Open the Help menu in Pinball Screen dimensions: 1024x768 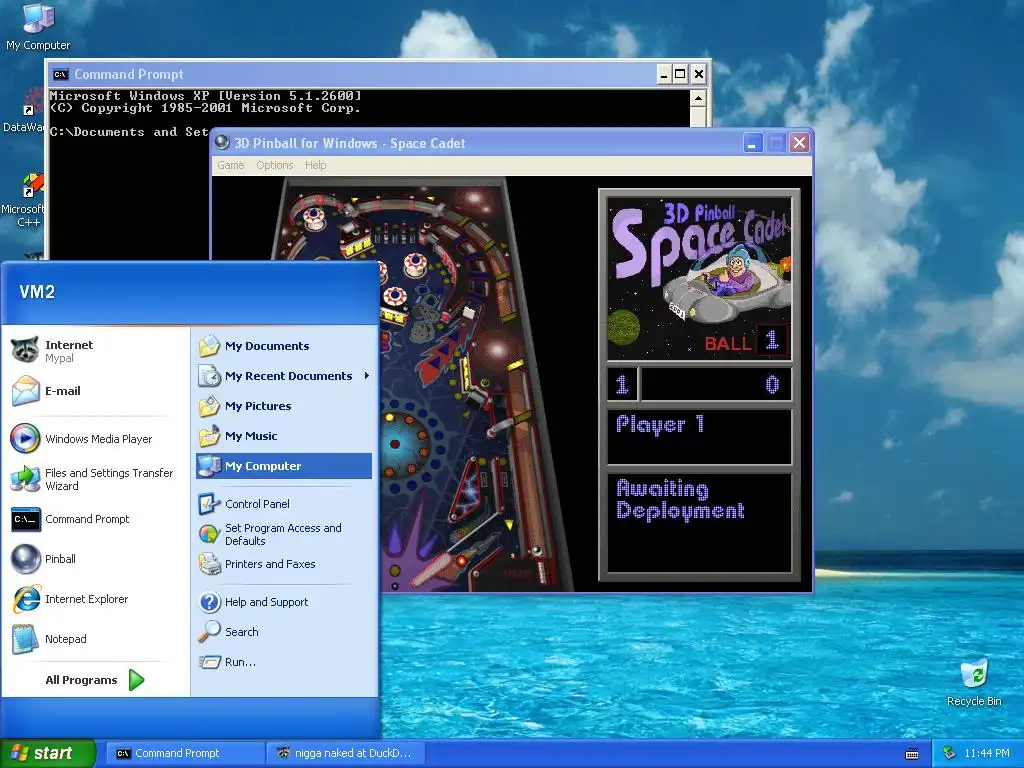point(315,165)
